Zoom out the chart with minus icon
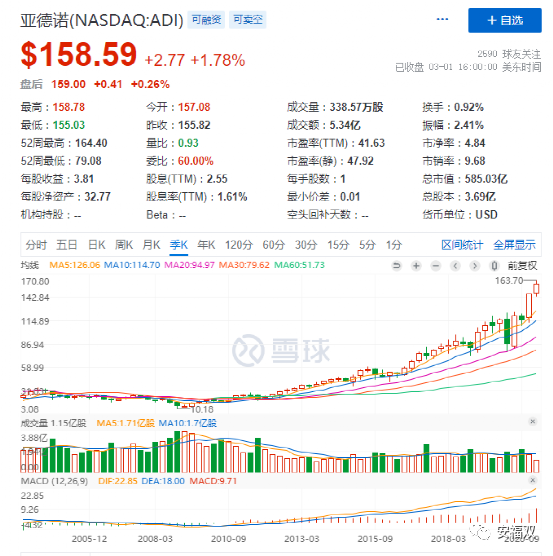553x556 pixels. click(x=436, y=265)
